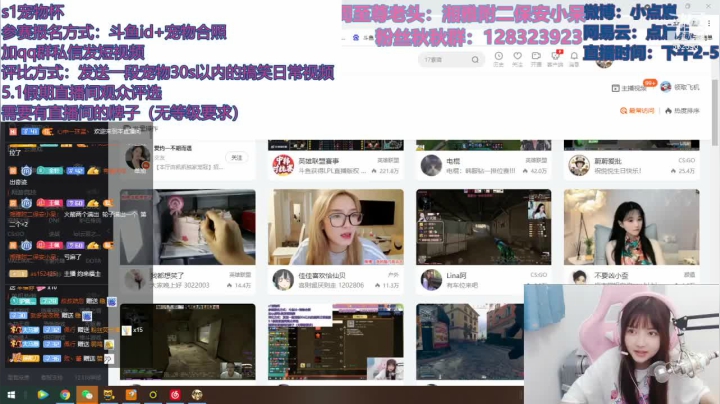
Task: Open the 客户端 icon with red badge
Action: [x=555, y=56]
